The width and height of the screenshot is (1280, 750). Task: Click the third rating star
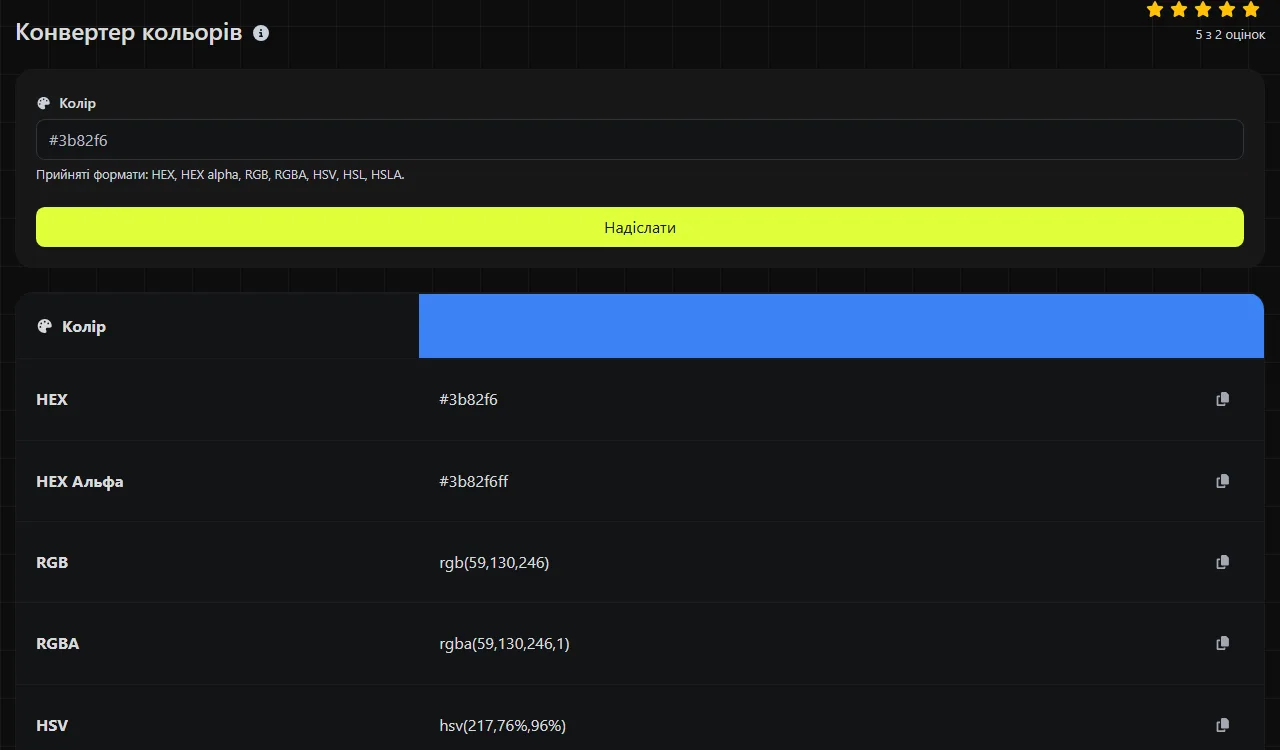pyautogui.click(x=1203, y=10)
